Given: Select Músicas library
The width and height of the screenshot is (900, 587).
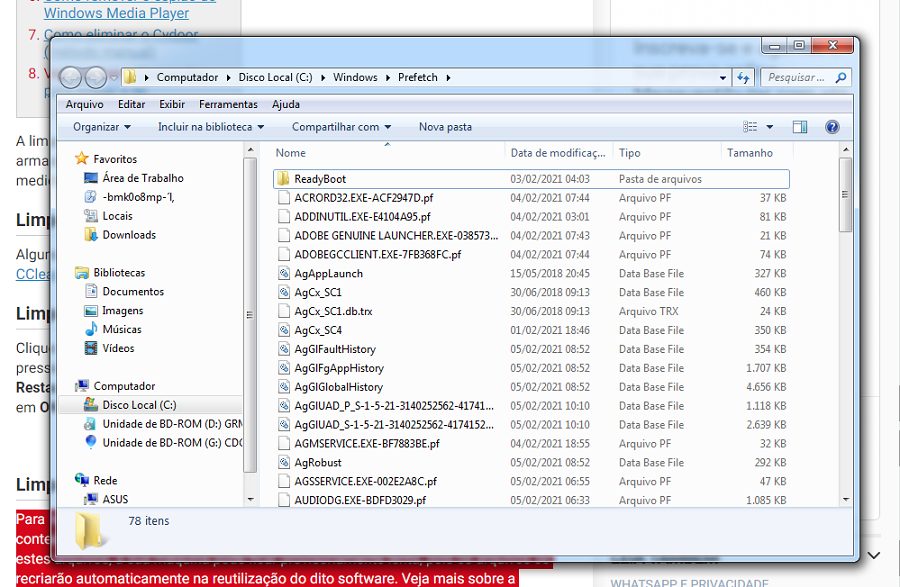Looking at the screenshot, I should [x=122, y=330].
